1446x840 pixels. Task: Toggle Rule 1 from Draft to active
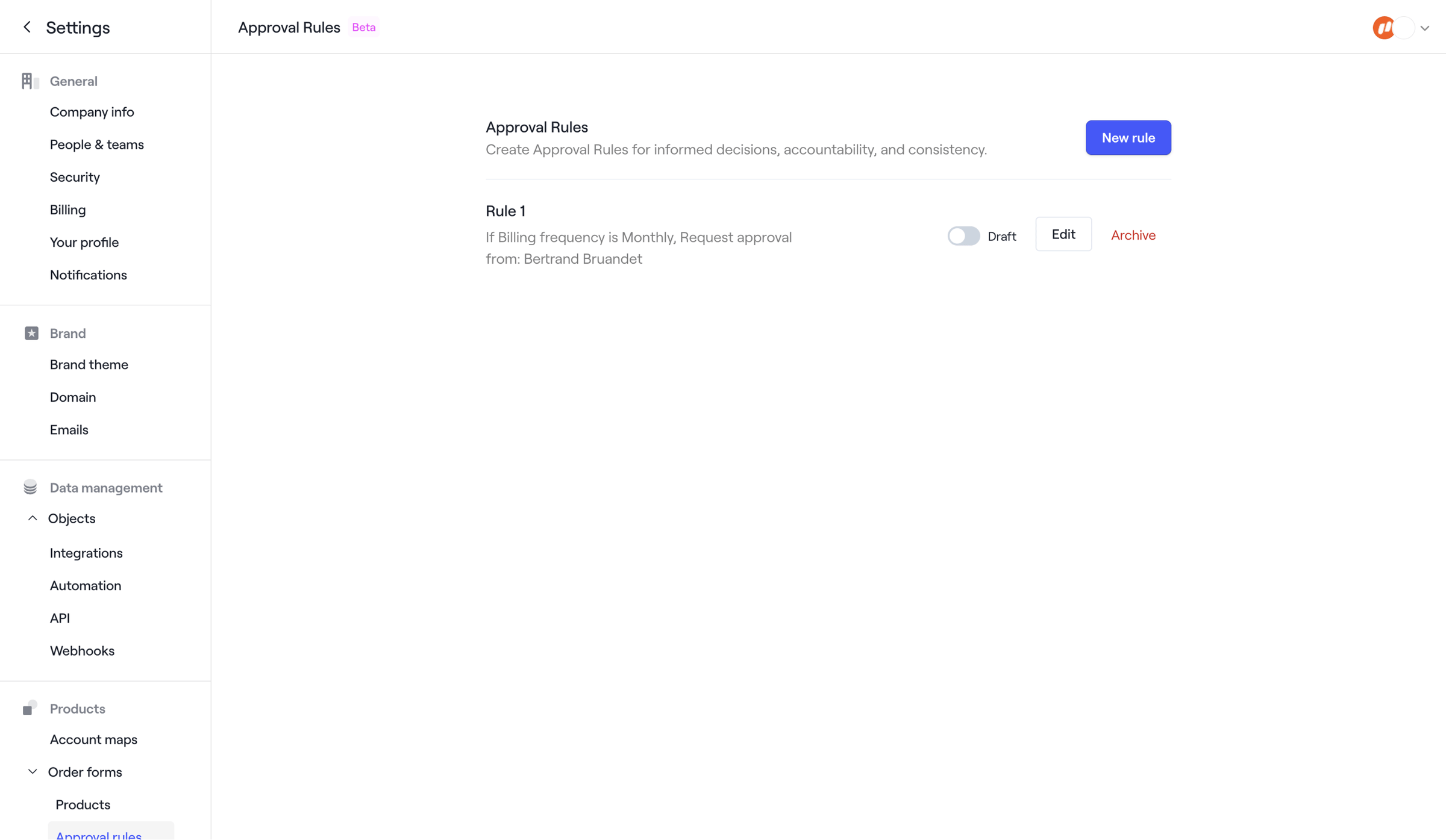coord(963,235)
